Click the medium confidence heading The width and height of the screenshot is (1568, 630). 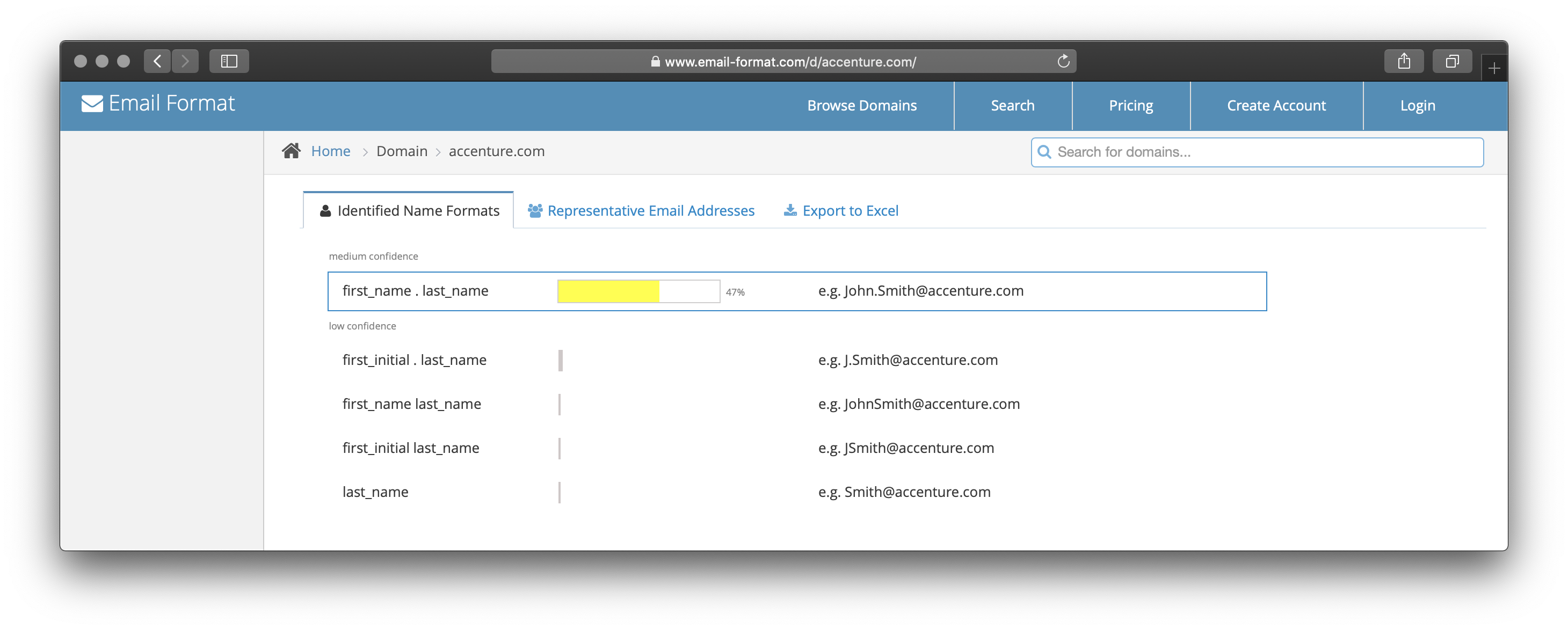[x=373, y=257]
